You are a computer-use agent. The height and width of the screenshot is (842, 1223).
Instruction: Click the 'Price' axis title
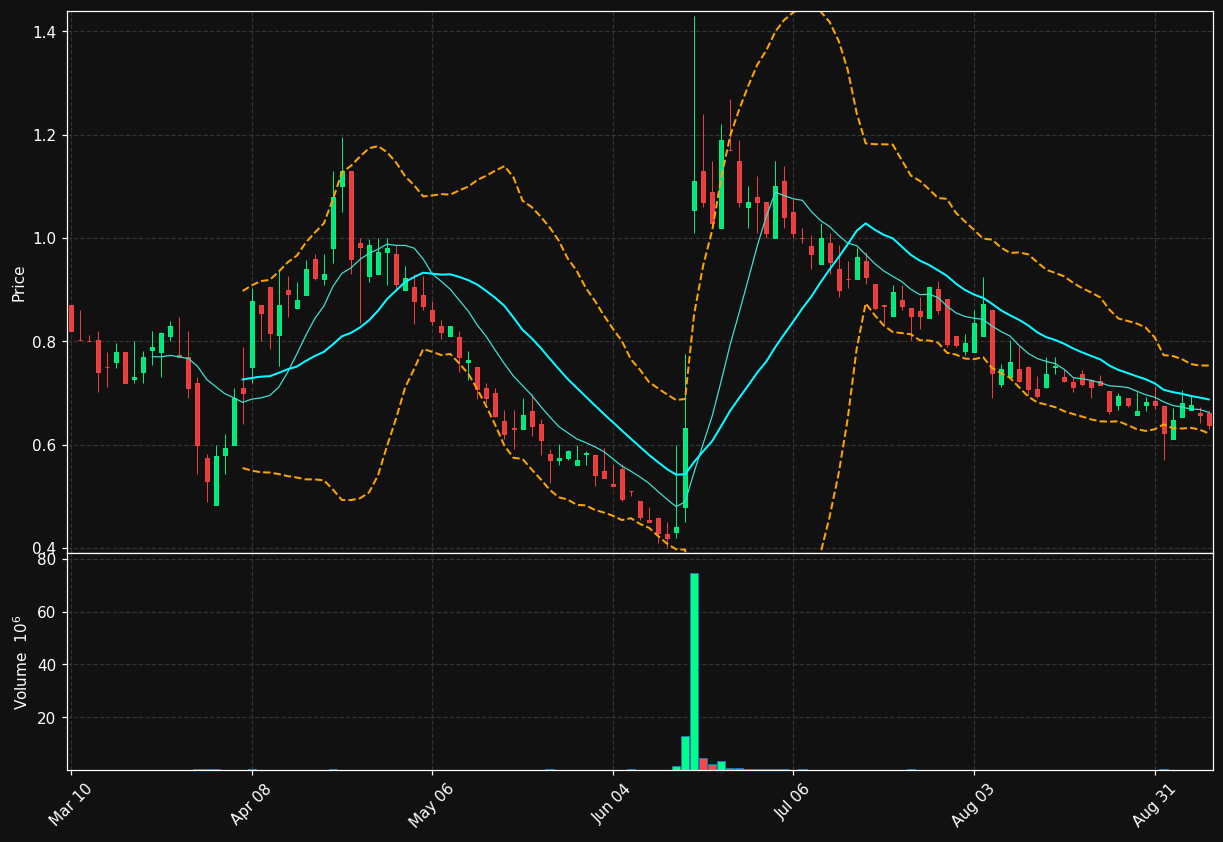19,283
